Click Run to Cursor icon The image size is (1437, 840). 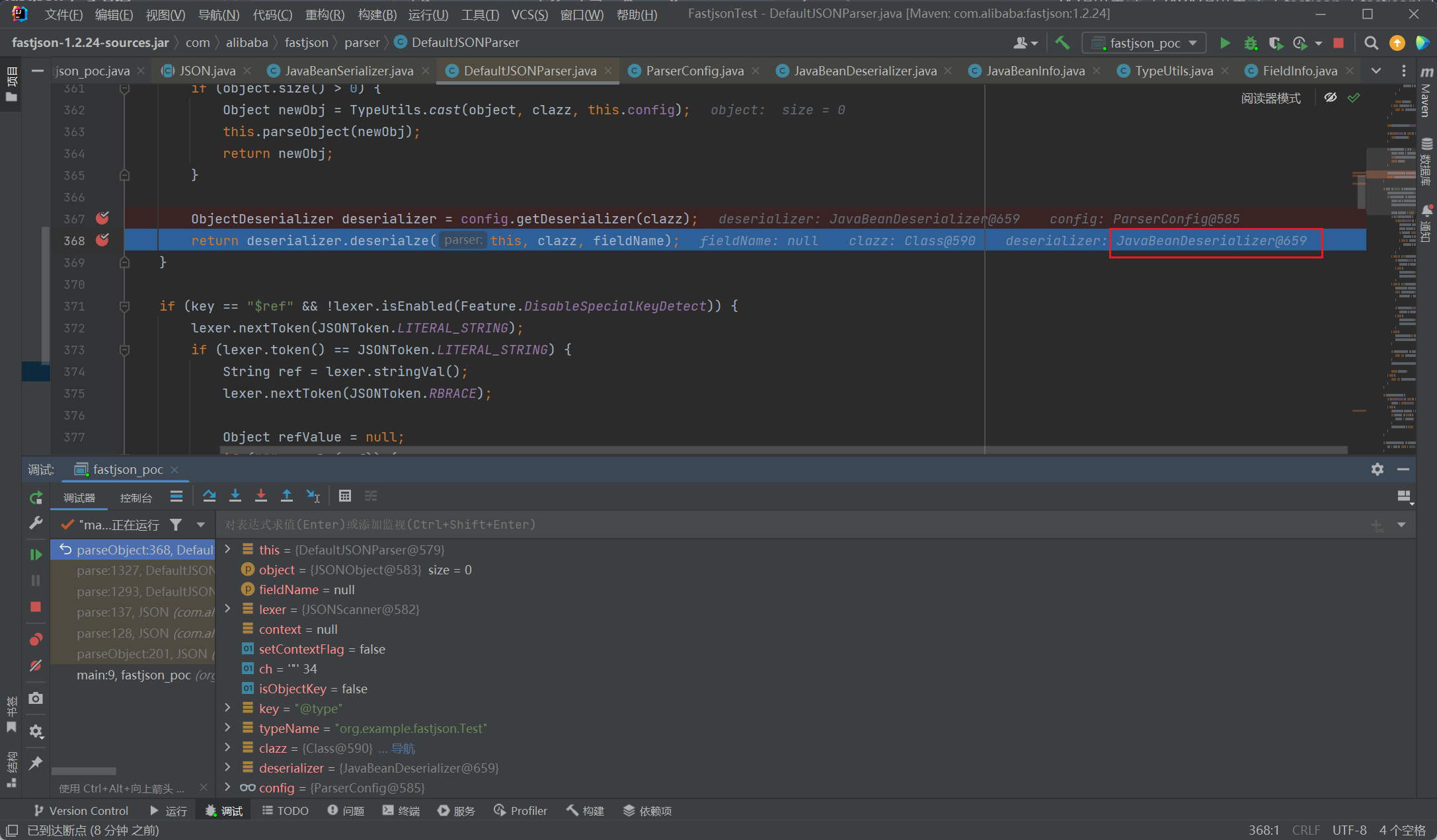313,496
